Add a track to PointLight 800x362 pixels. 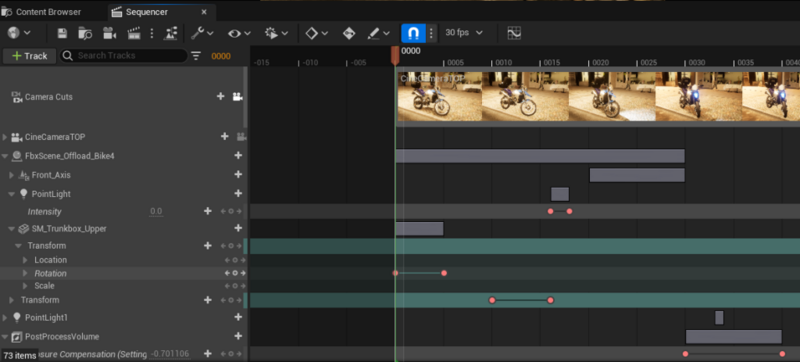coord(238,194)
